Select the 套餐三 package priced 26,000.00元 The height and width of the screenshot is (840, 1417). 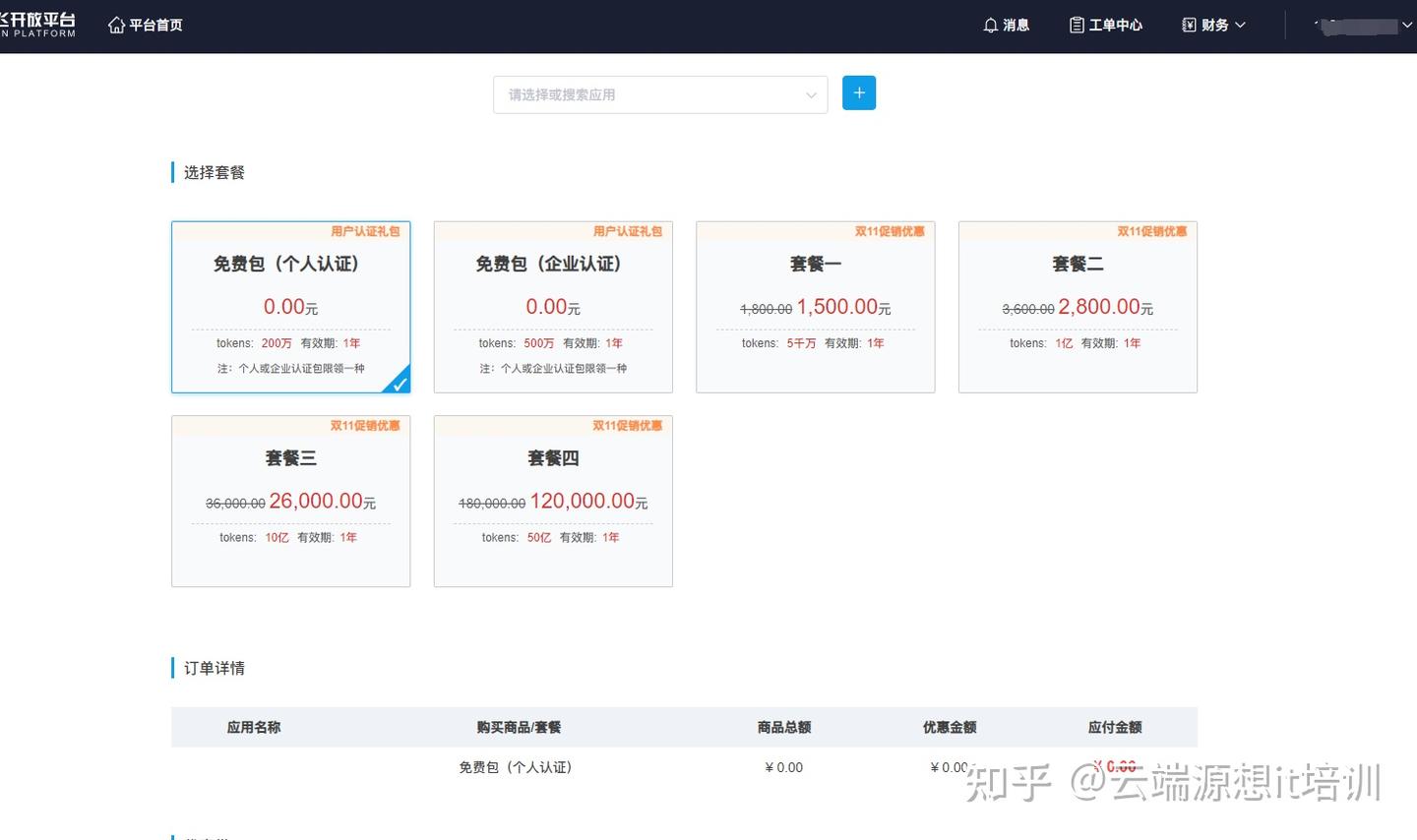click(290, 501)
